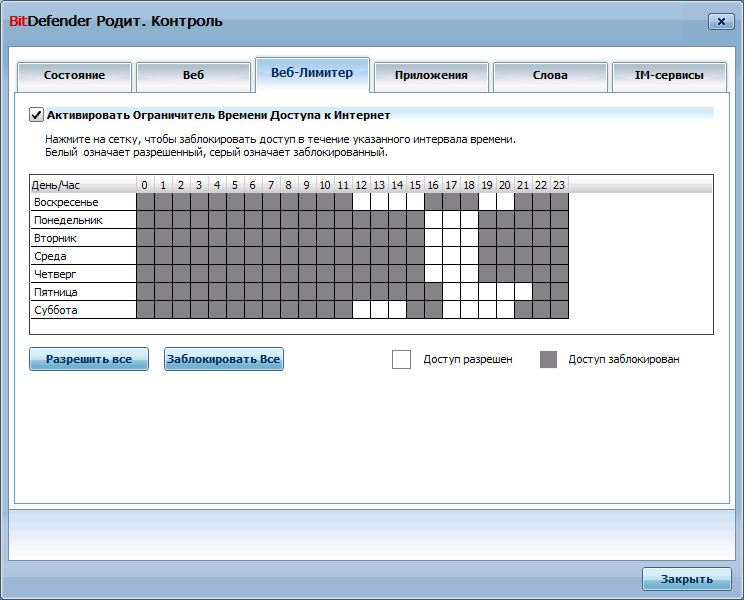Image resolution: width=744 pixels, height=600 pixels.
Task: Allow Понедельник hour 0 cell
Action: (x=146, y=220)
